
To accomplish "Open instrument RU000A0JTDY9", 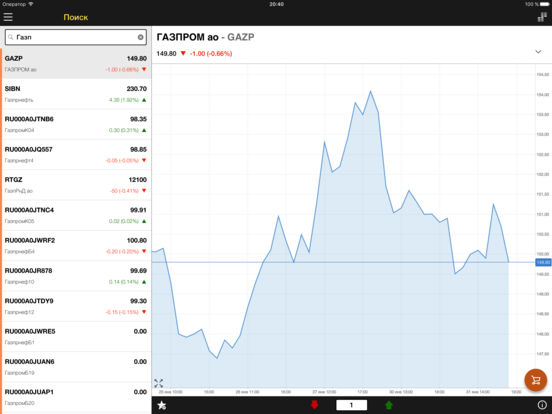I will tap(76, 306).
